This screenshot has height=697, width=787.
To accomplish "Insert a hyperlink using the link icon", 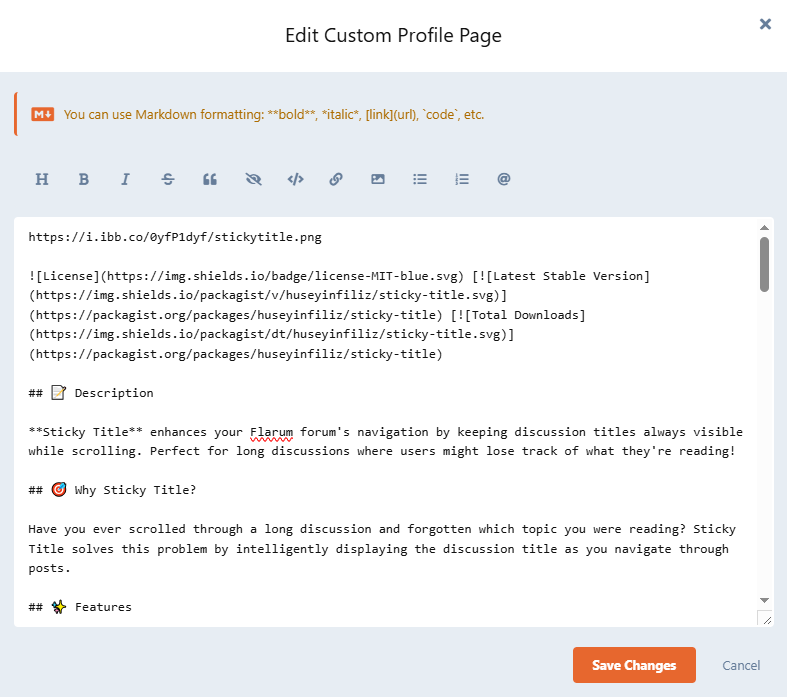I will coord(336,179).
